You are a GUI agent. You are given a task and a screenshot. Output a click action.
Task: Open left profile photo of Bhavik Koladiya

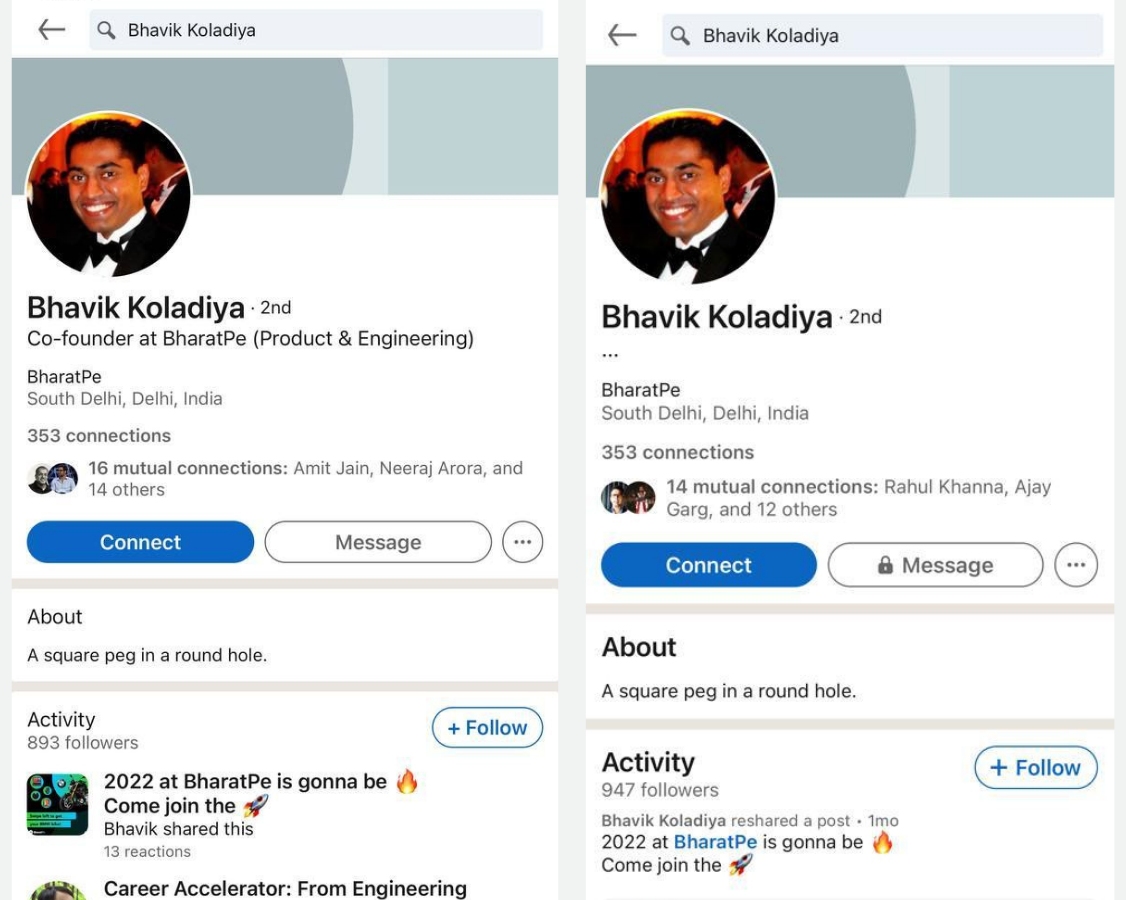point(108,194)
